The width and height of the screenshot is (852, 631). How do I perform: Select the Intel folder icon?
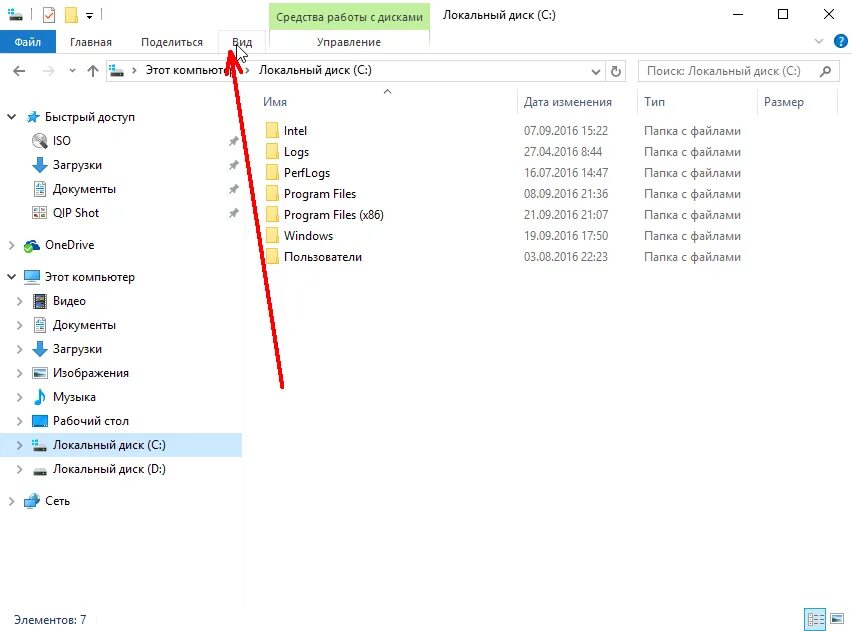click(x=272, y=130)
